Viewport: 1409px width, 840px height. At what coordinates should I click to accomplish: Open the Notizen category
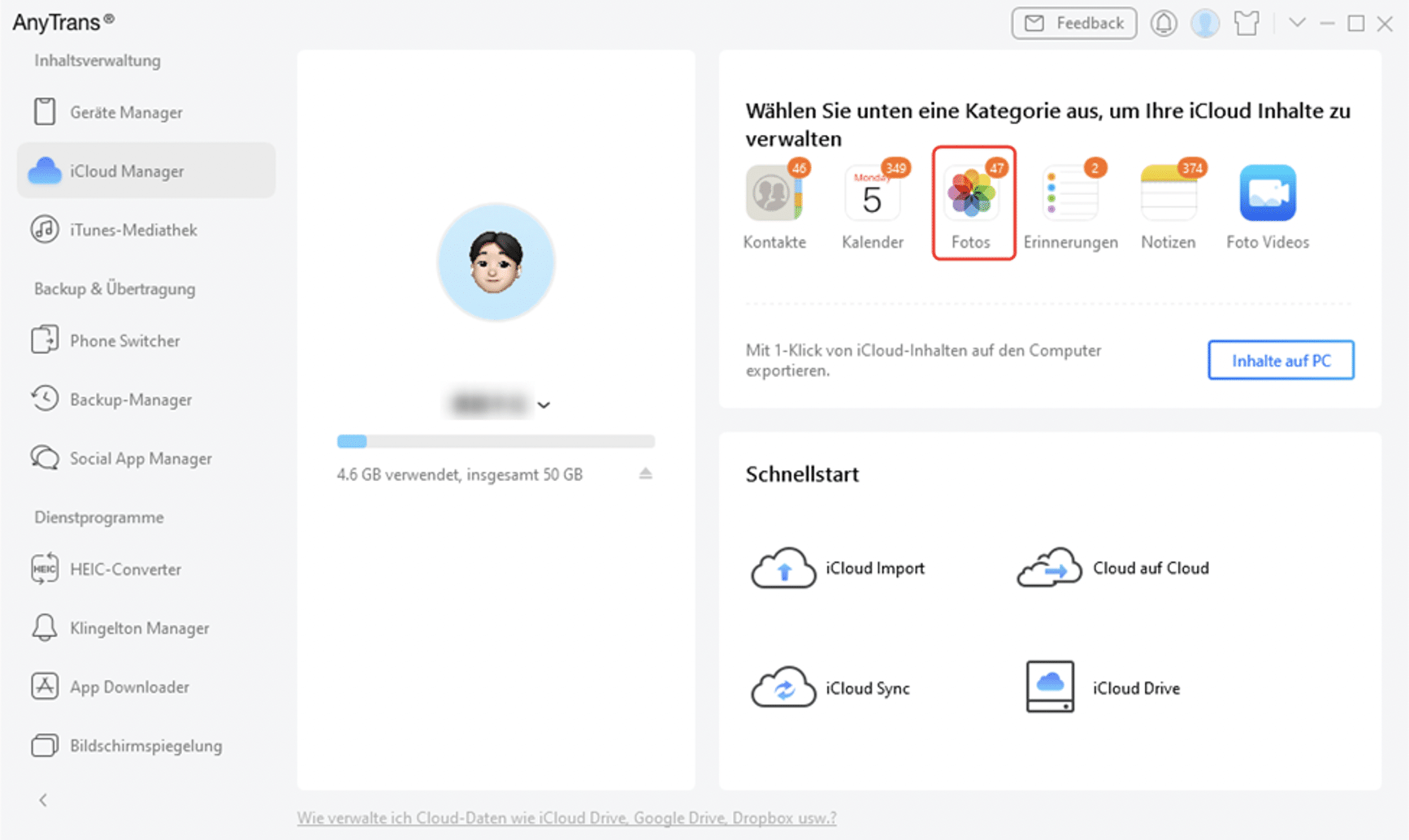tap(1168, 206)
